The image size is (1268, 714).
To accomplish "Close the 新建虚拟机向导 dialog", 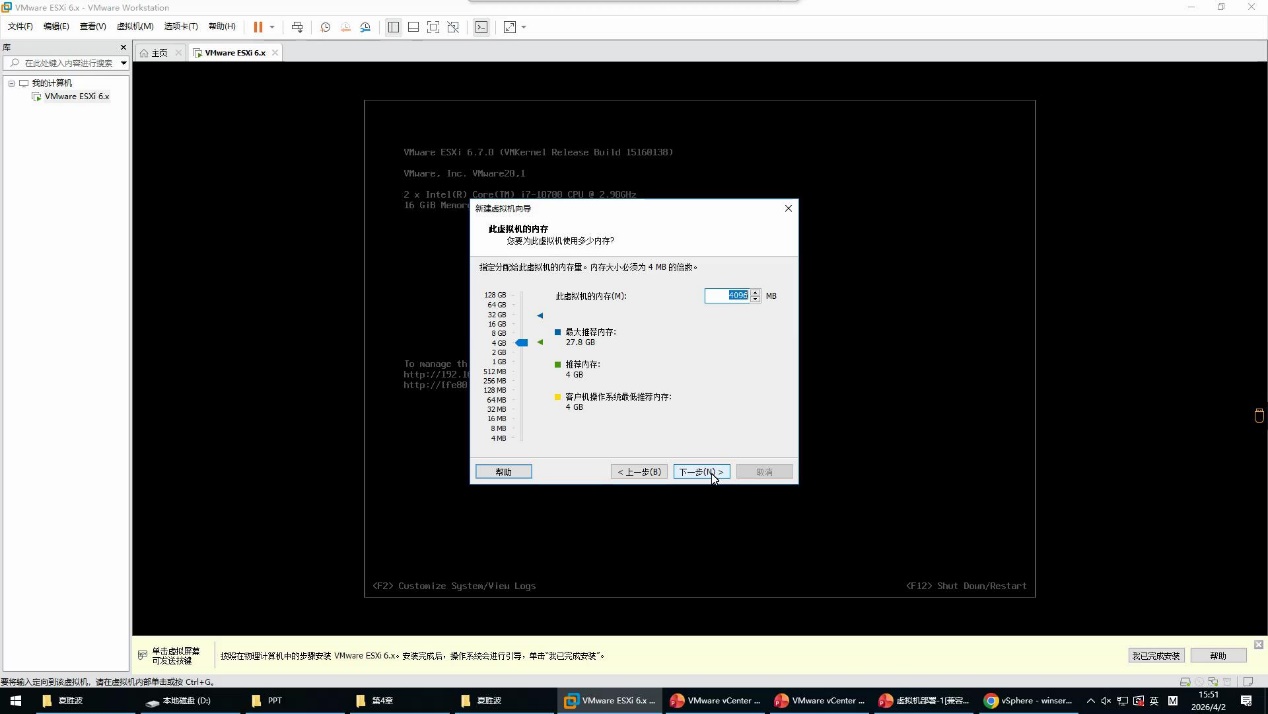I will tap(788, 208).
